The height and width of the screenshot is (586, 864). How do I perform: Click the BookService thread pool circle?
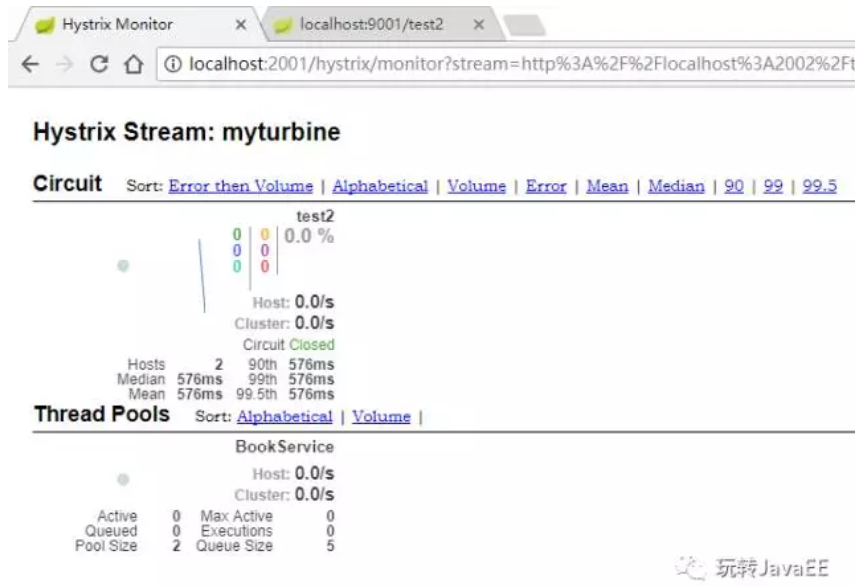(124, 478)
